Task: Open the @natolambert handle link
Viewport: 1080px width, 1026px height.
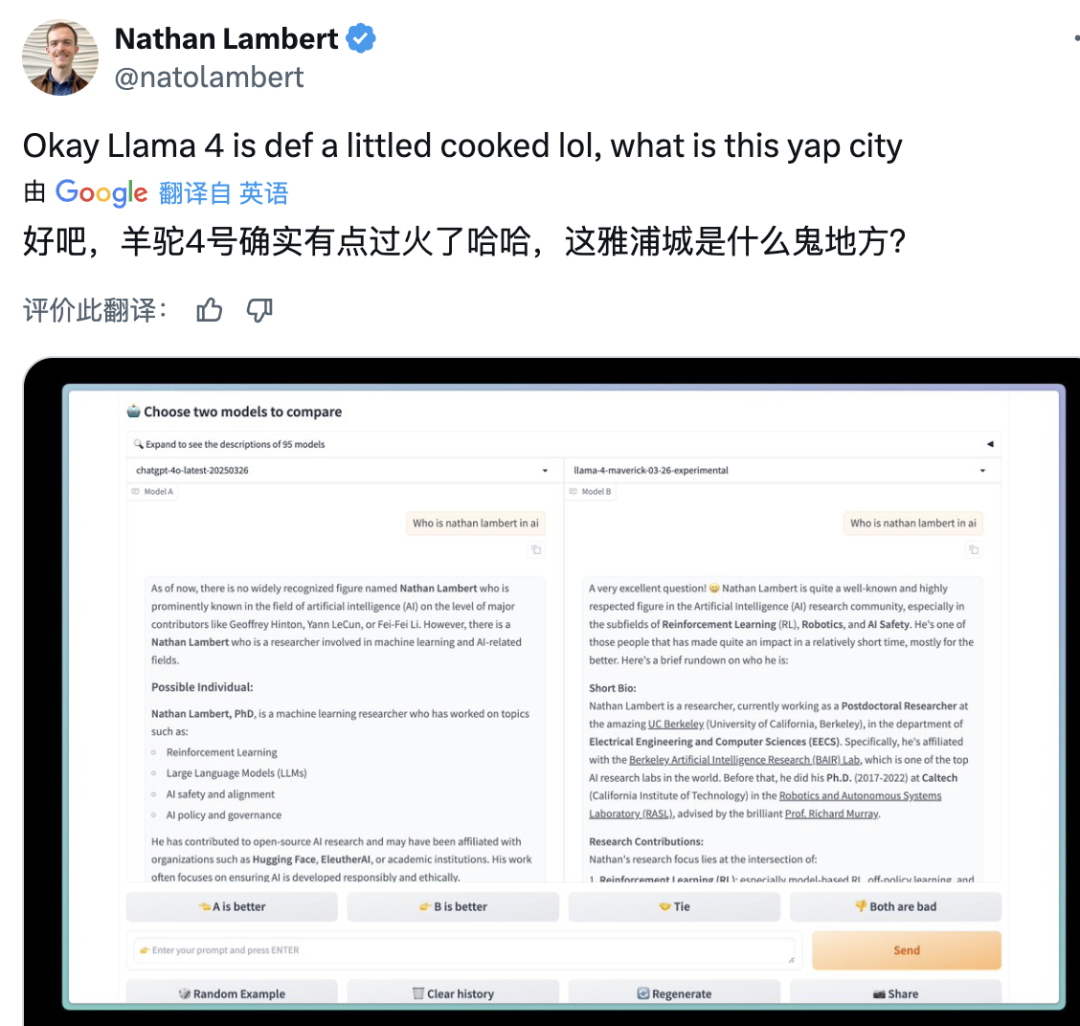Action: 209,77
